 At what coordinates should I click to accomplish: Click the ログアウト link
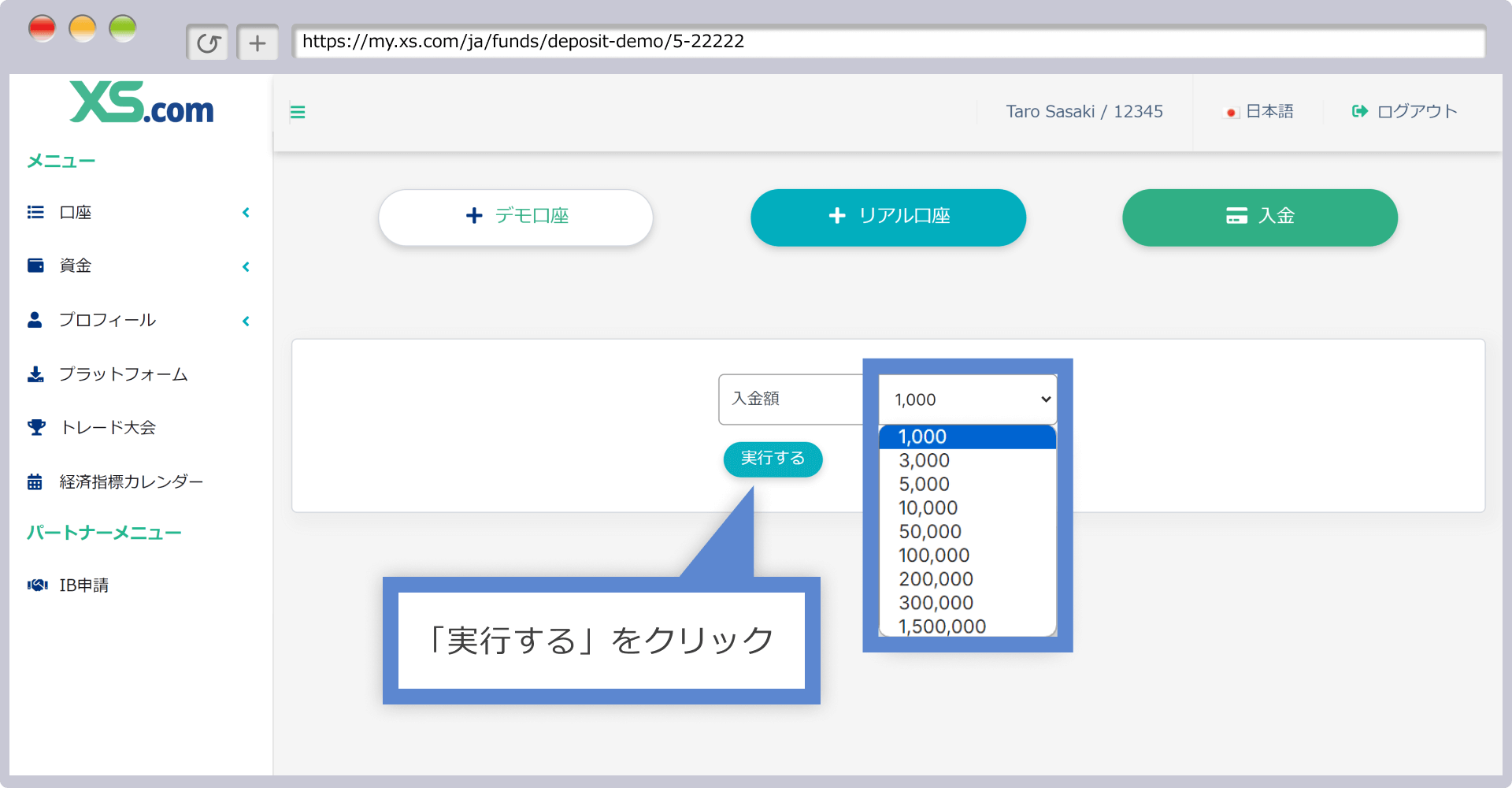coord(1417,111)
